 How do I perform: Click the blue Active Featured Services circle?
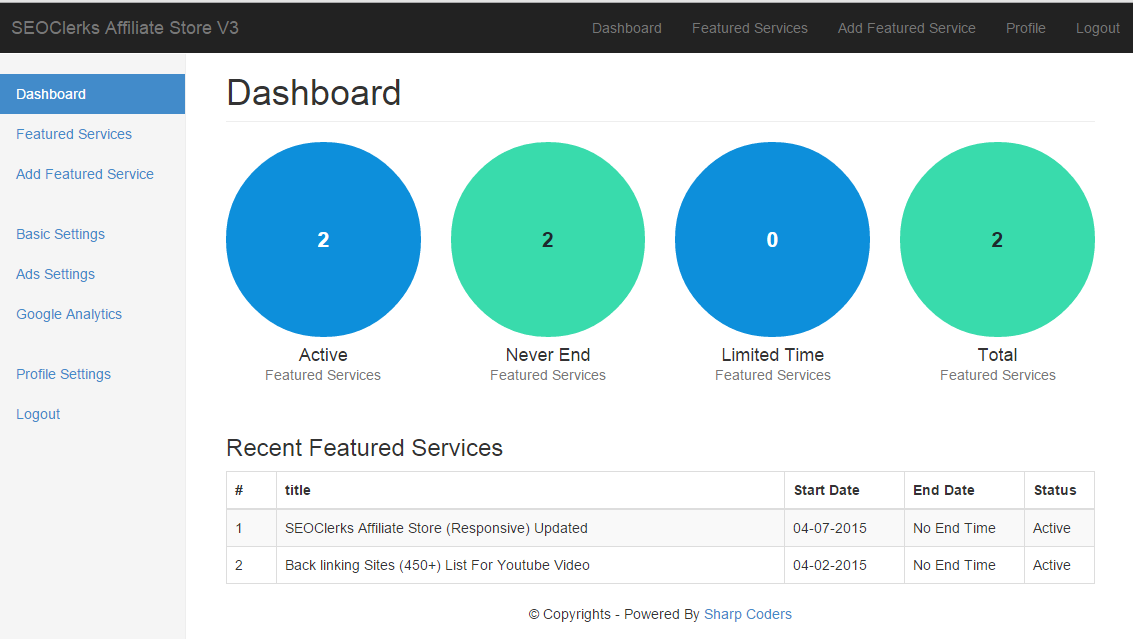click(x=323, y=239)
